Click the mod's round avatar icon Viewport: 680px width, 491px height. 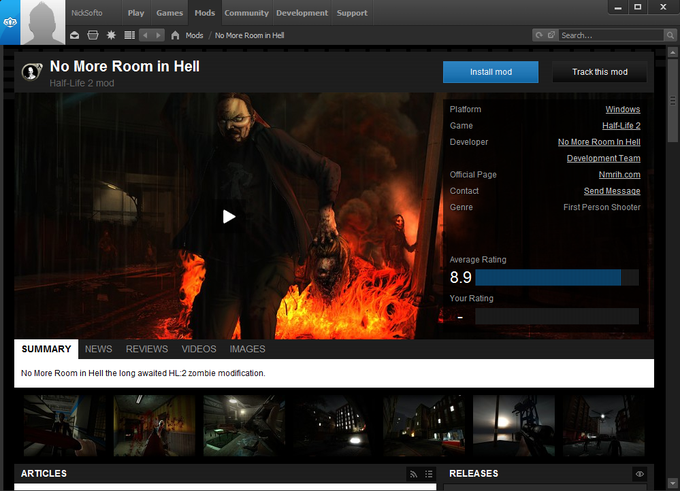pyautogui.click(x=32, y=71)
